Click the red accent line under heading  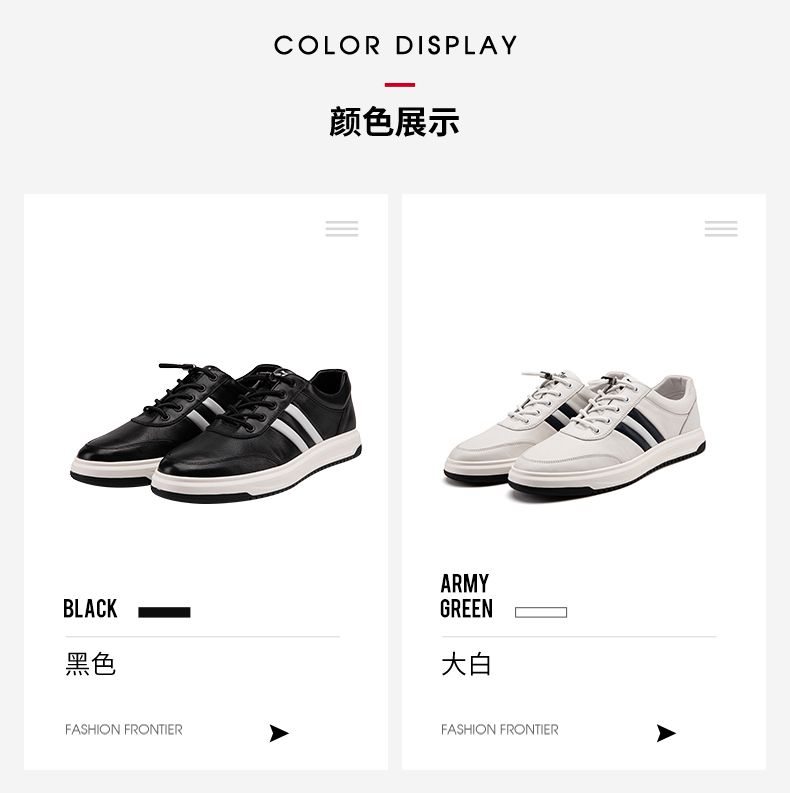click(x=400, y=85)
